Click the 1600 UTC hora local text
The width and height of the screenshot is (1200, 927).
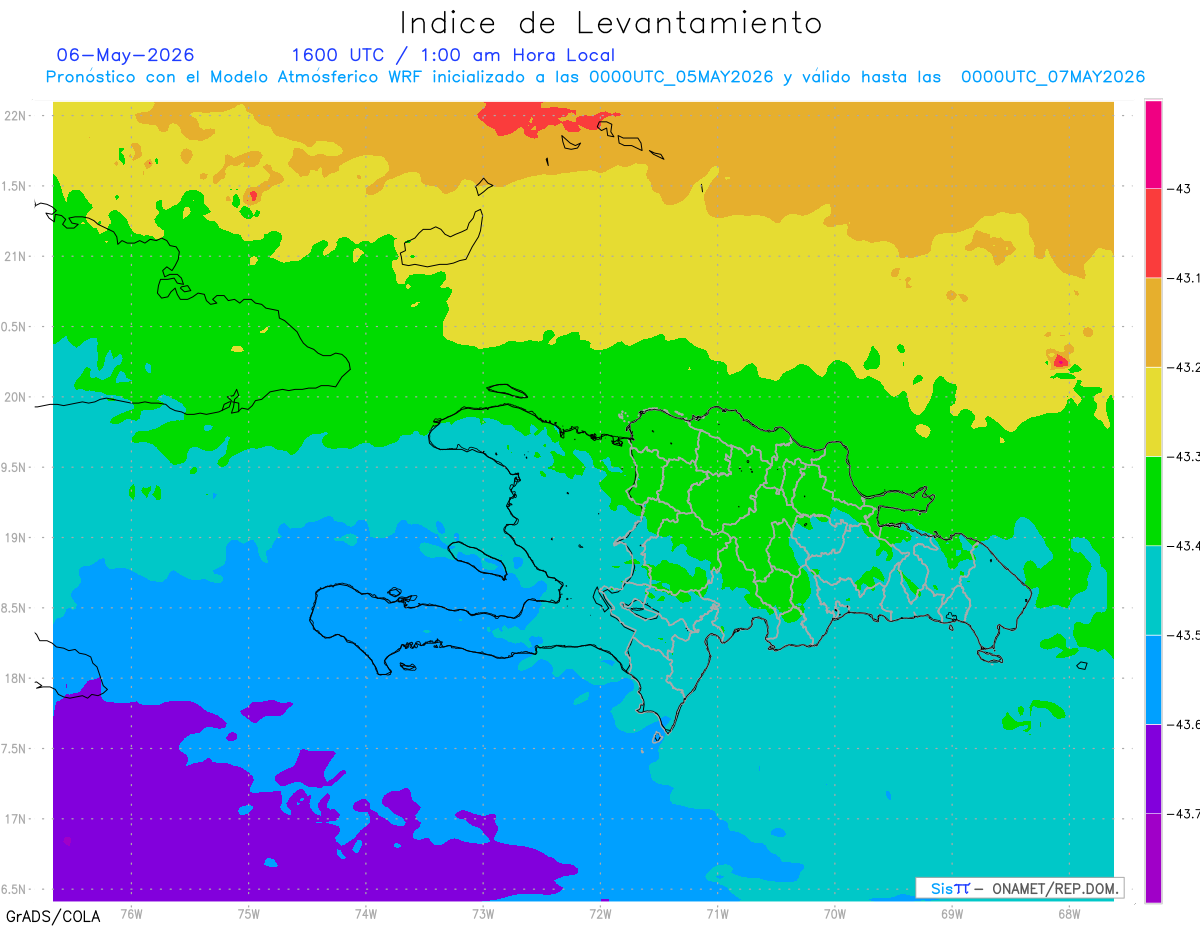click(x=453, y=55)
